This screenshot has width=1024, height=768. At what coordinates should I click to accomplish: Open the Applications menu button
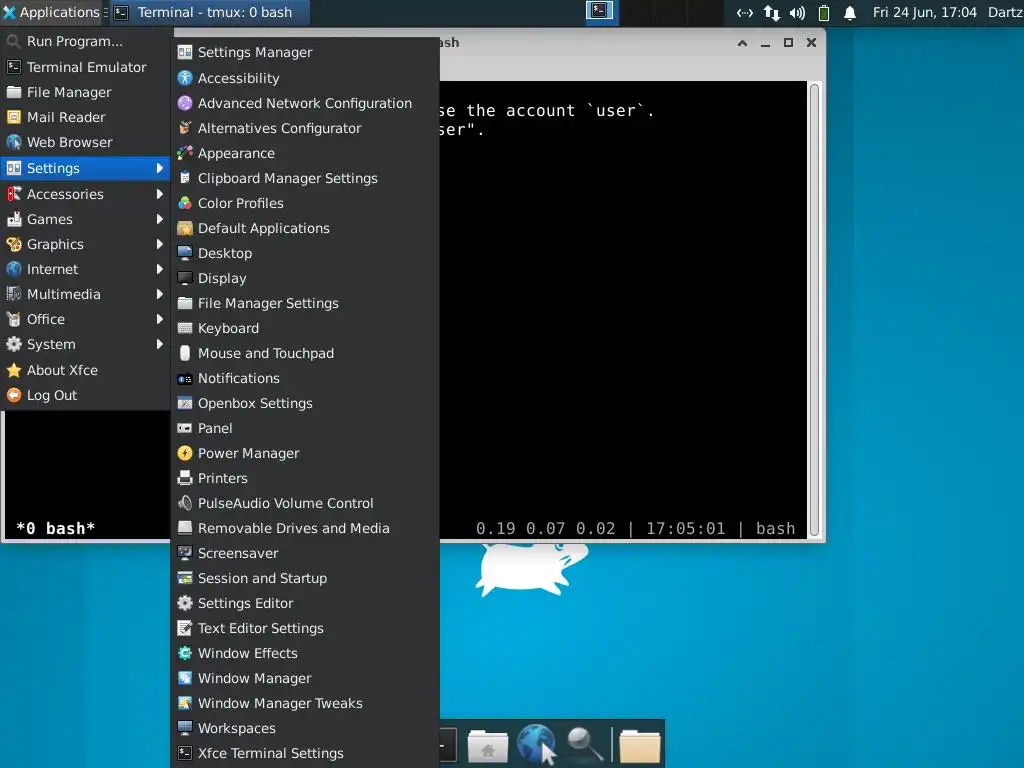[52, 12]
